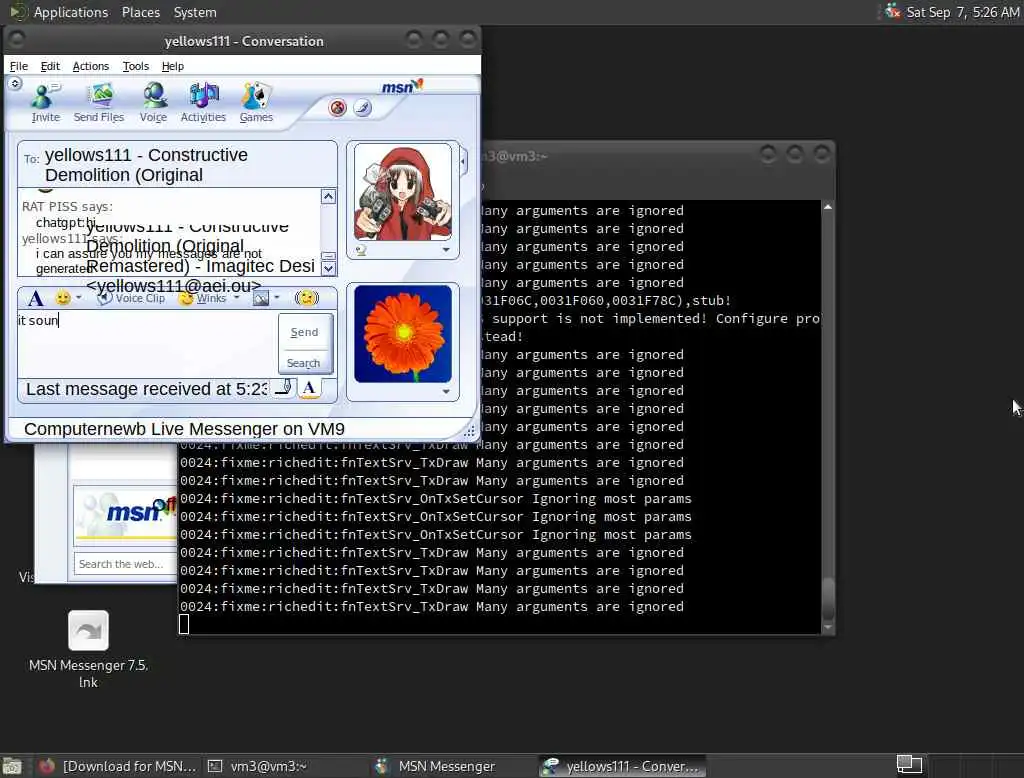
Task: Click the terminal scrollbar up arrow
Action: pos(827,207)
